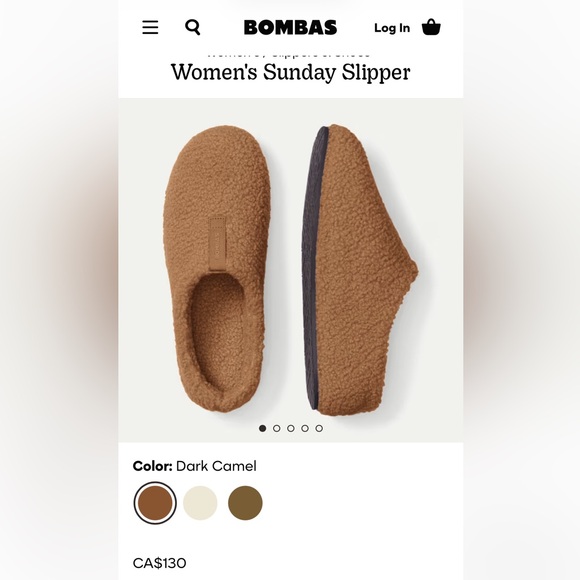Open the hamburger navigation menu
Image resolution: width=580 pixels, height=580 pixels.
pyautogui.click(x=150, y=28)
